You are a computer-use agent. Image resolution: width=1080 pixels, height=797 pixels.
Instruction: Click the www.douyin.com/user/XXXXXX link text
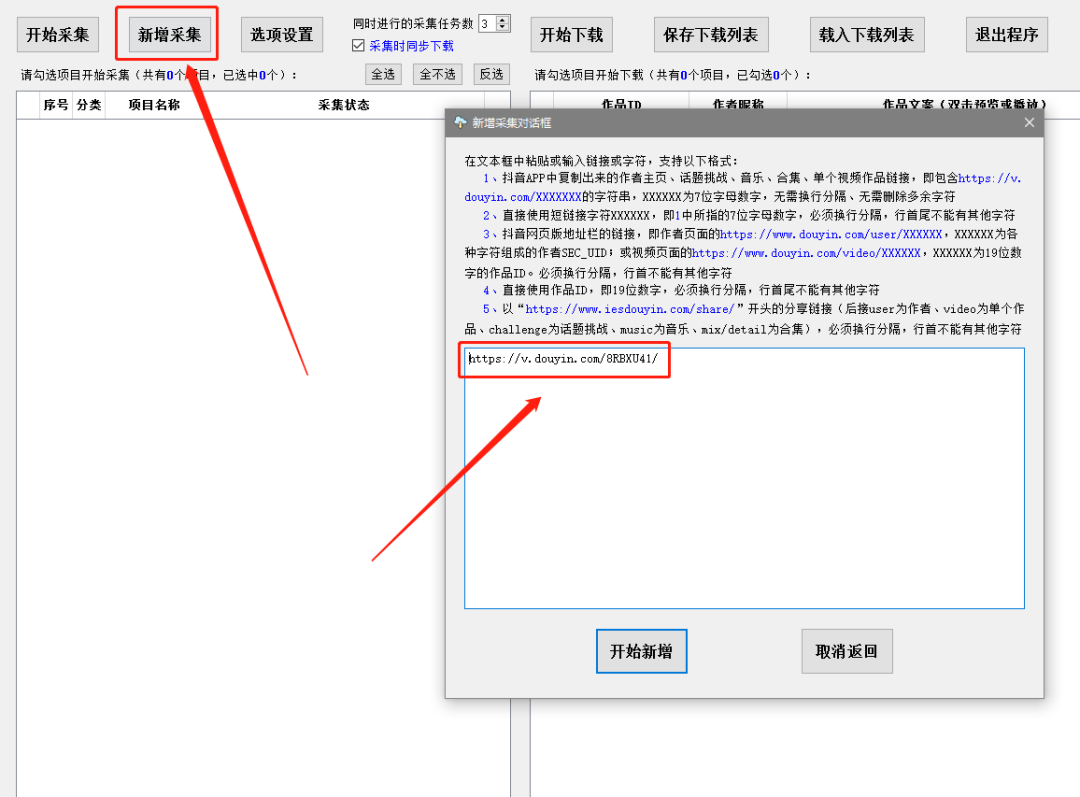pyautogui.click(x=831, y=234)
